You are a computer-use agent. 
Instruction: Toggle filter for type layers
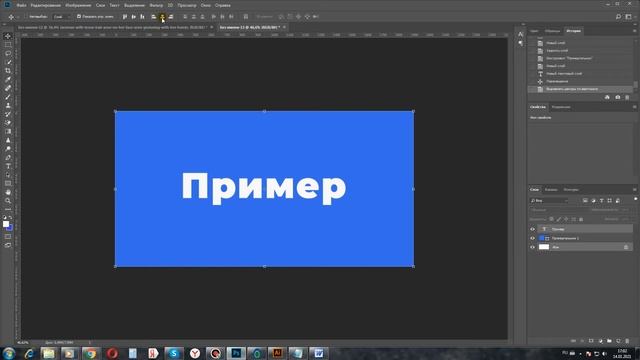point(601,200)
